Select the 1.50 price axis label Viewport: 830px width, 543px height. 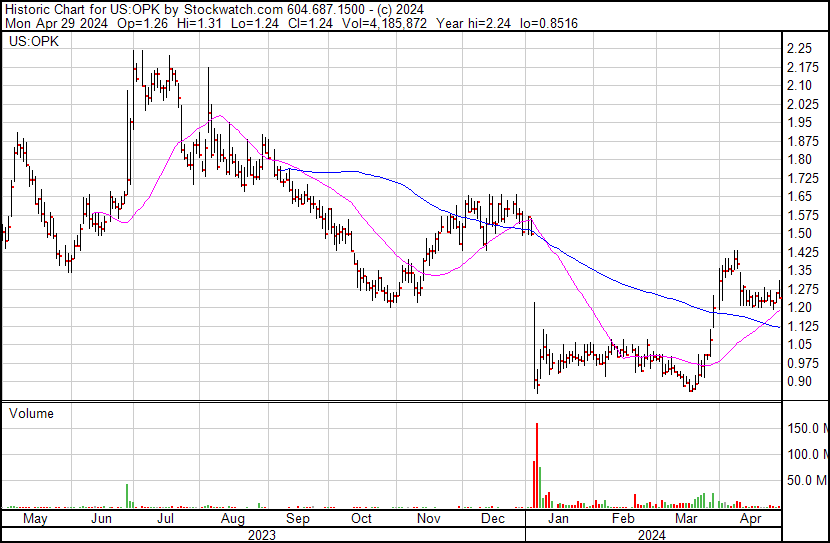799,233
